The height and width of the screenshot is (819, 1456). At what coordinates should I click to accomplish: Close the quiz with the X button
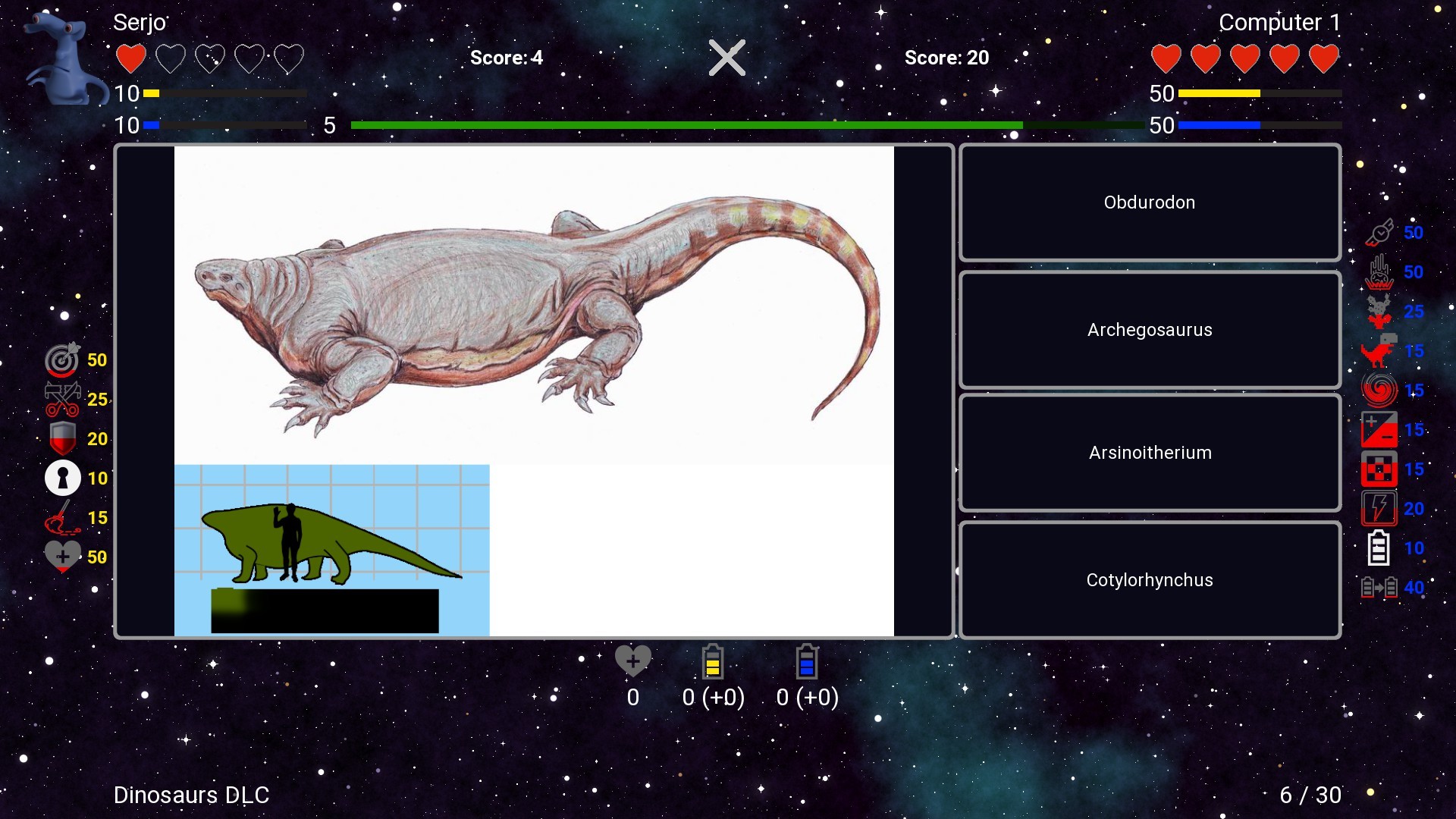(x=726, y=57)
